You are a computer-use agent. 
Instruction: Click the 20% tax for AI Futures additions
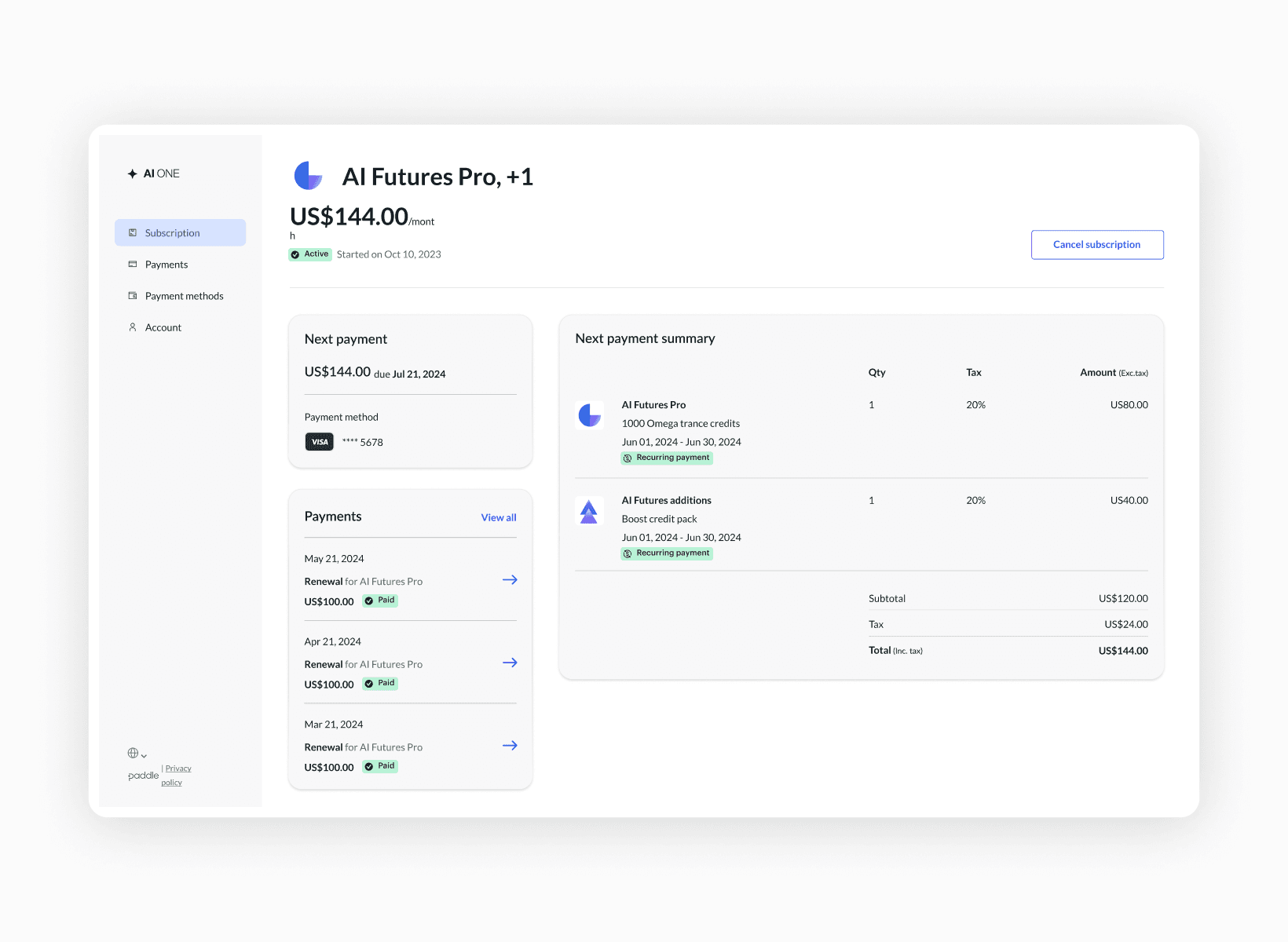click(975, 500)
